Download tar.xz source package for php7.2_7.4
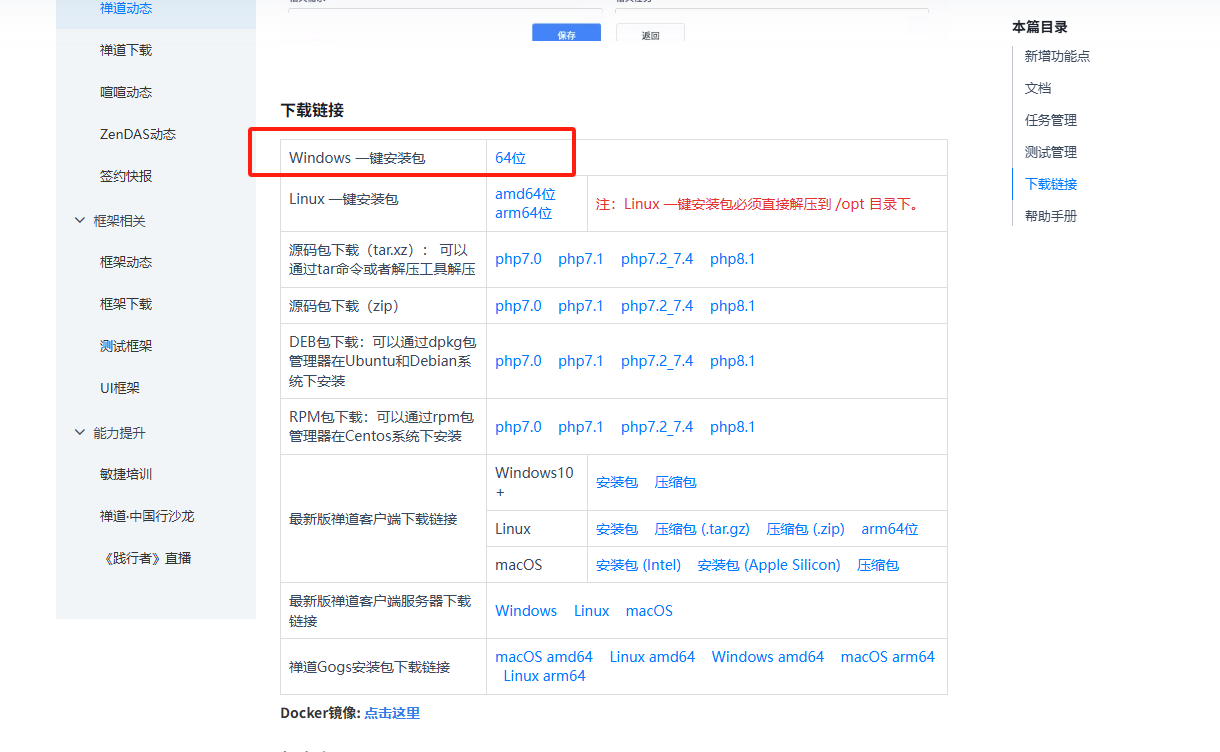The image size is (1220, 752). click(x=657, y=259)
